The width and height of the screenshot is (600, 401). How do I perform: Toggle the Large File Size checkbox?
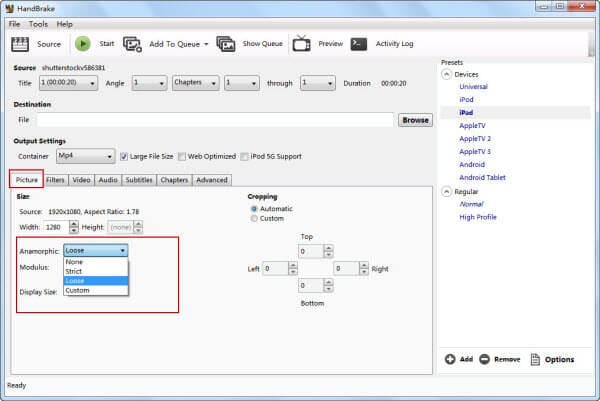click(124, 156)
